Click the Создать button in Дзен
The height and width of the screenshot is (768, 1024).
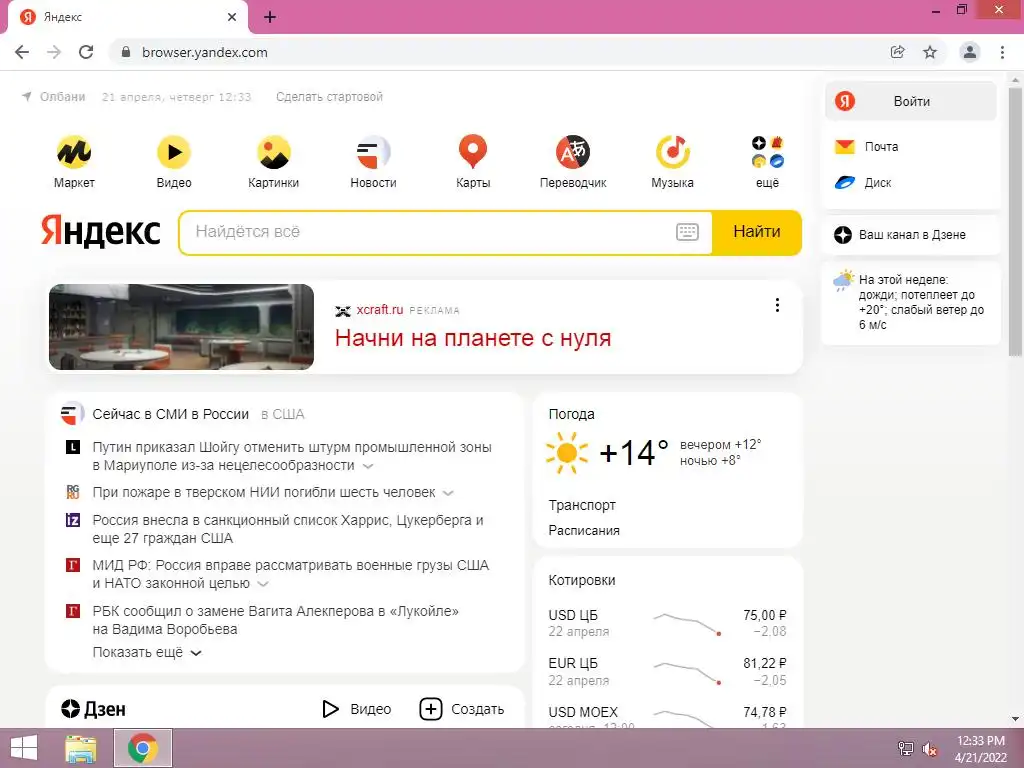point(462,709)
